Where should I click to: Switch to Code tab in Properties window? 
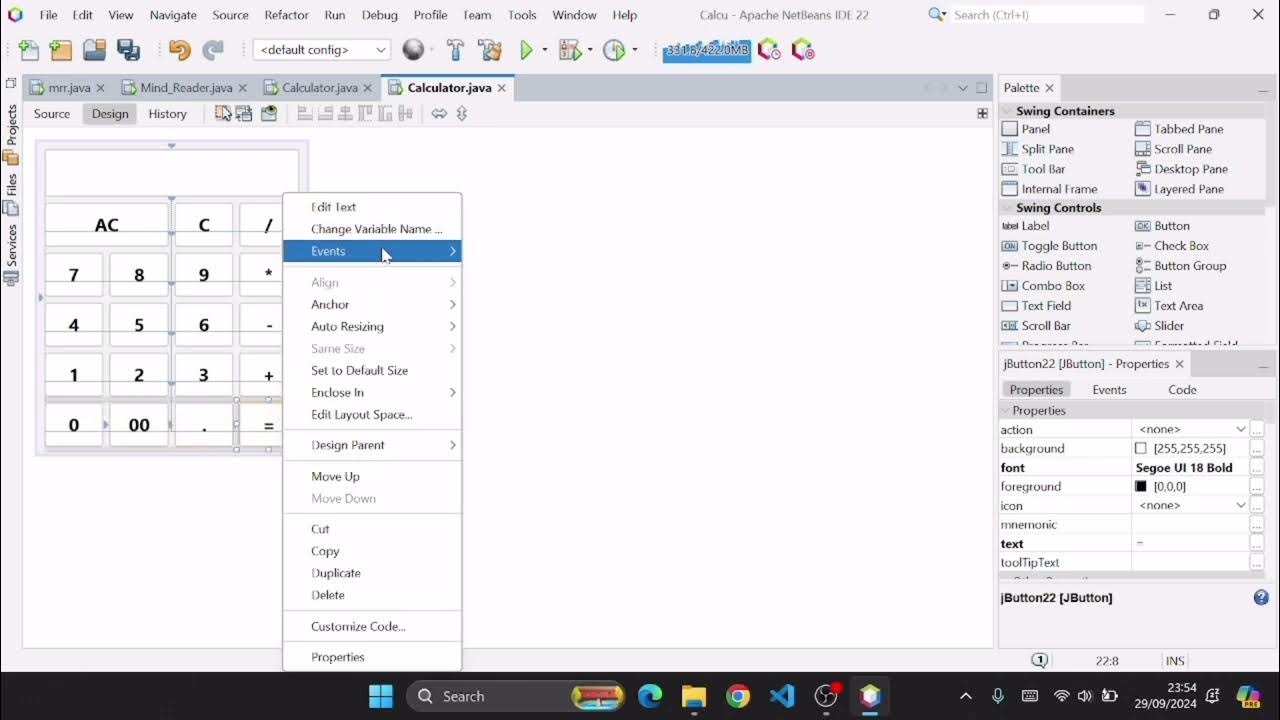pyautogui.click(x=1182, y=390)
